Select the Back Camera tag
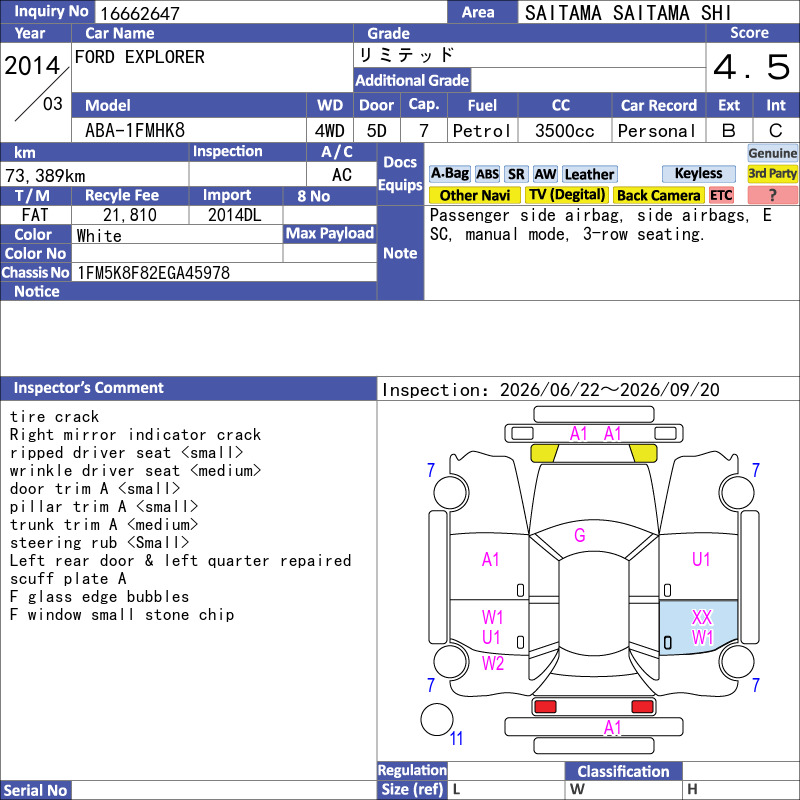 (658, 195)
